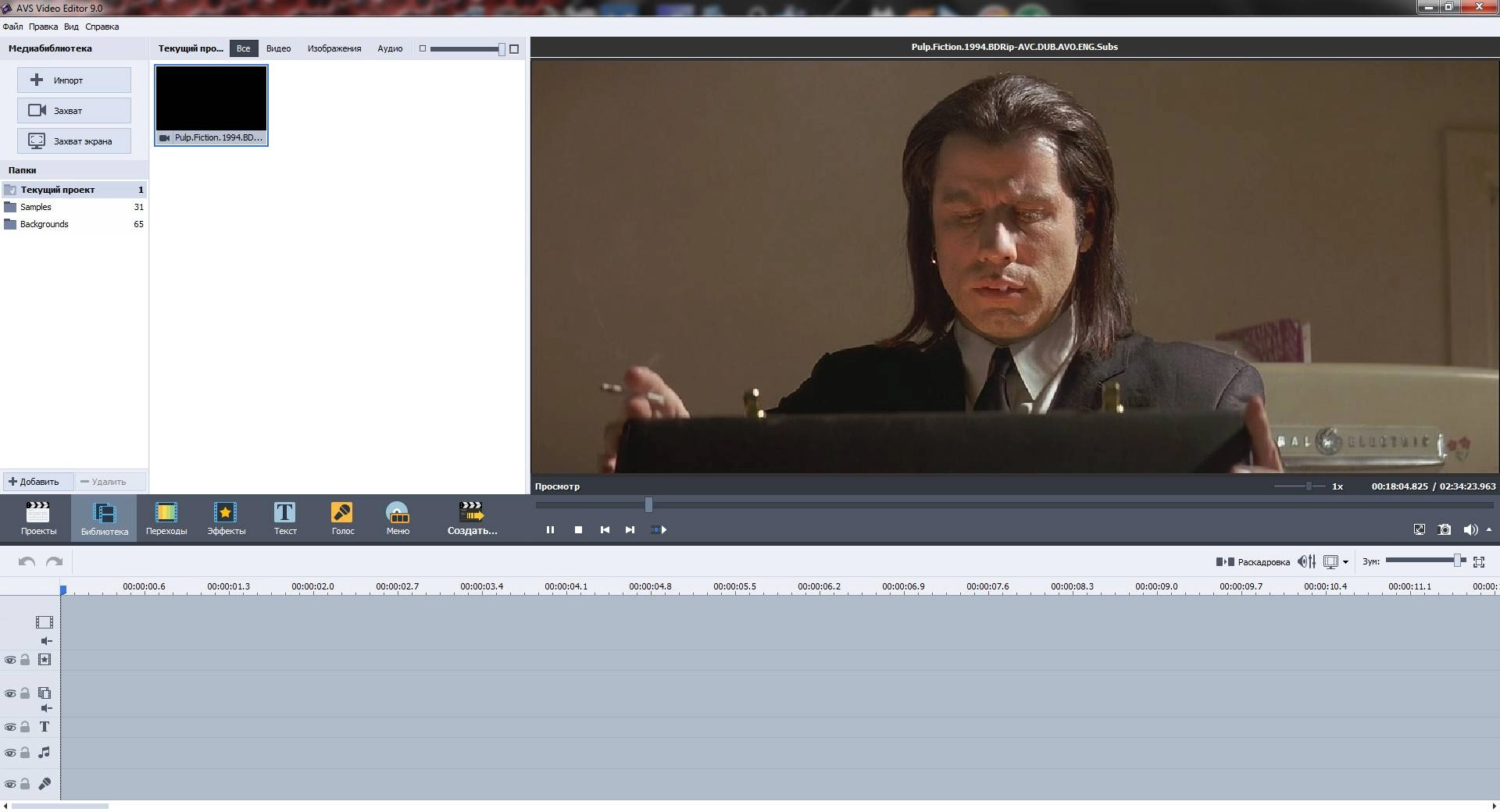
Task: Open the Голос voice recording panel
Action: (x=342, y=518)
